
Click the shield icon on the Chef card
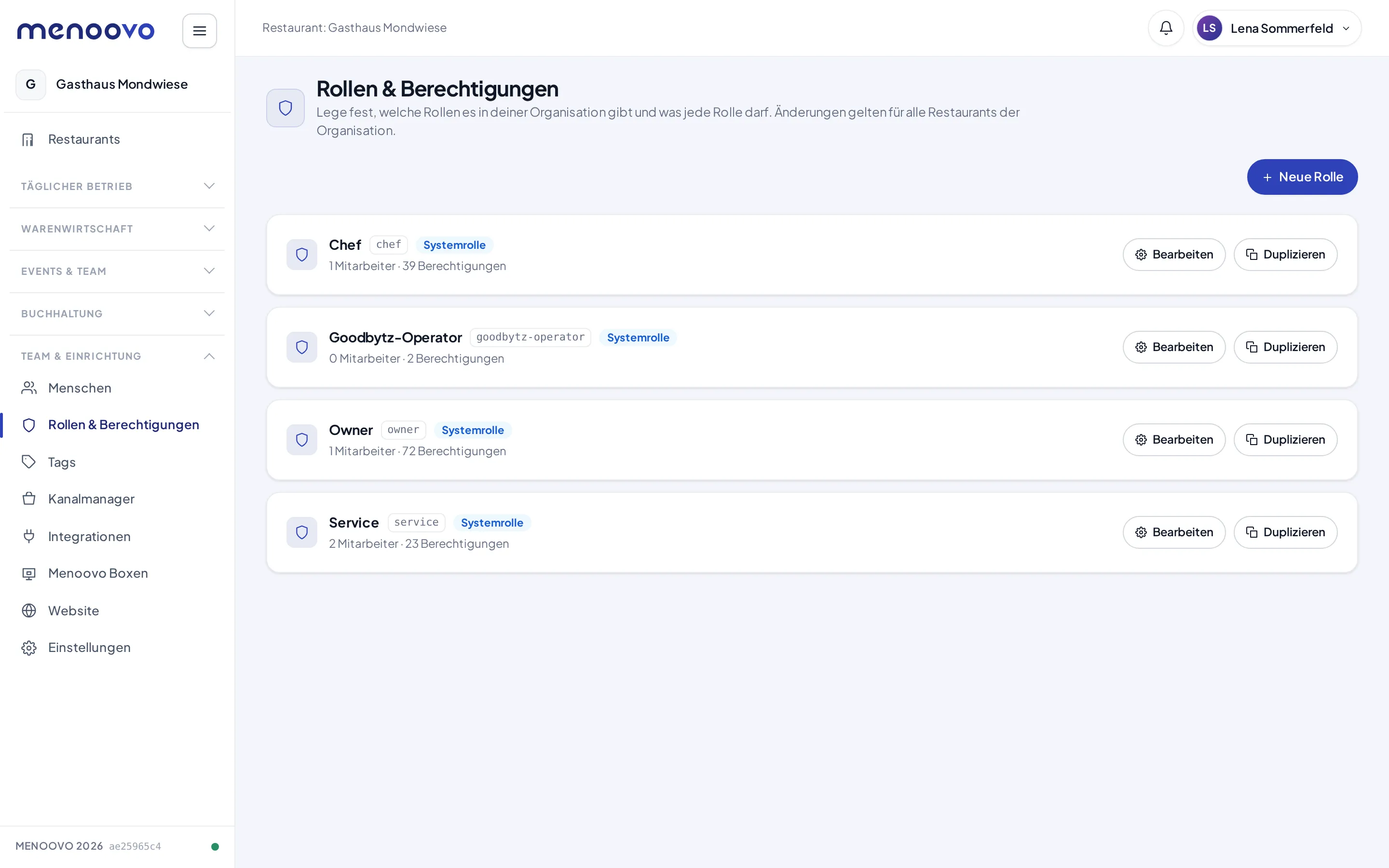coord(302,255)
